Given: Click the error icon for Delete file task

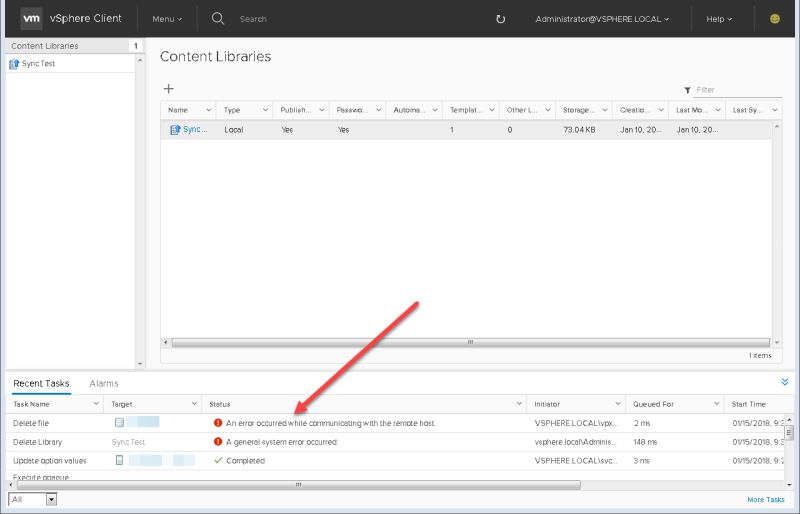Looking at the screenshot, I should coord(218,423).
